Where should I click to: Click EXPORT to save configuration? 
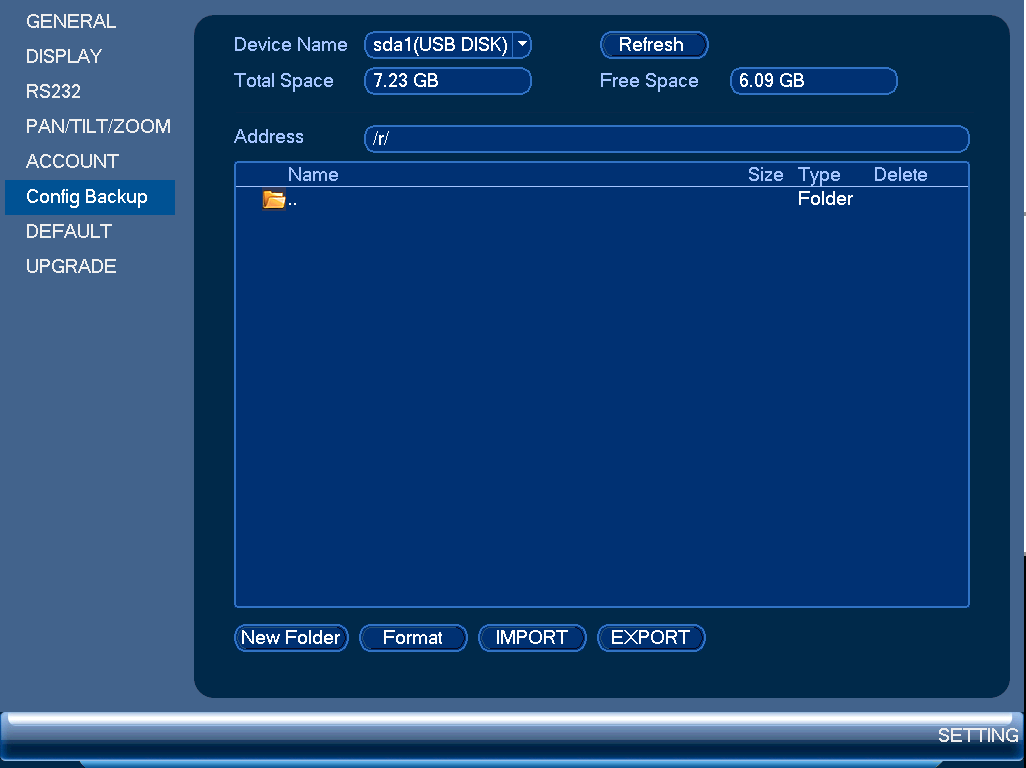(x=651, y=638)
